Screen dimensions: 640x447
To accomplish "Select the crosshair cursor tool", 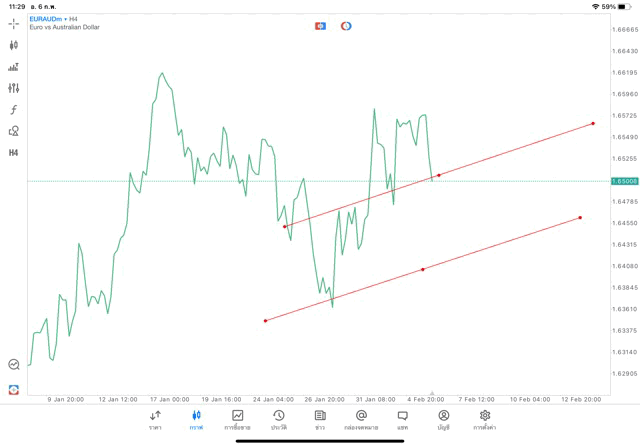I will click(14, 23).
